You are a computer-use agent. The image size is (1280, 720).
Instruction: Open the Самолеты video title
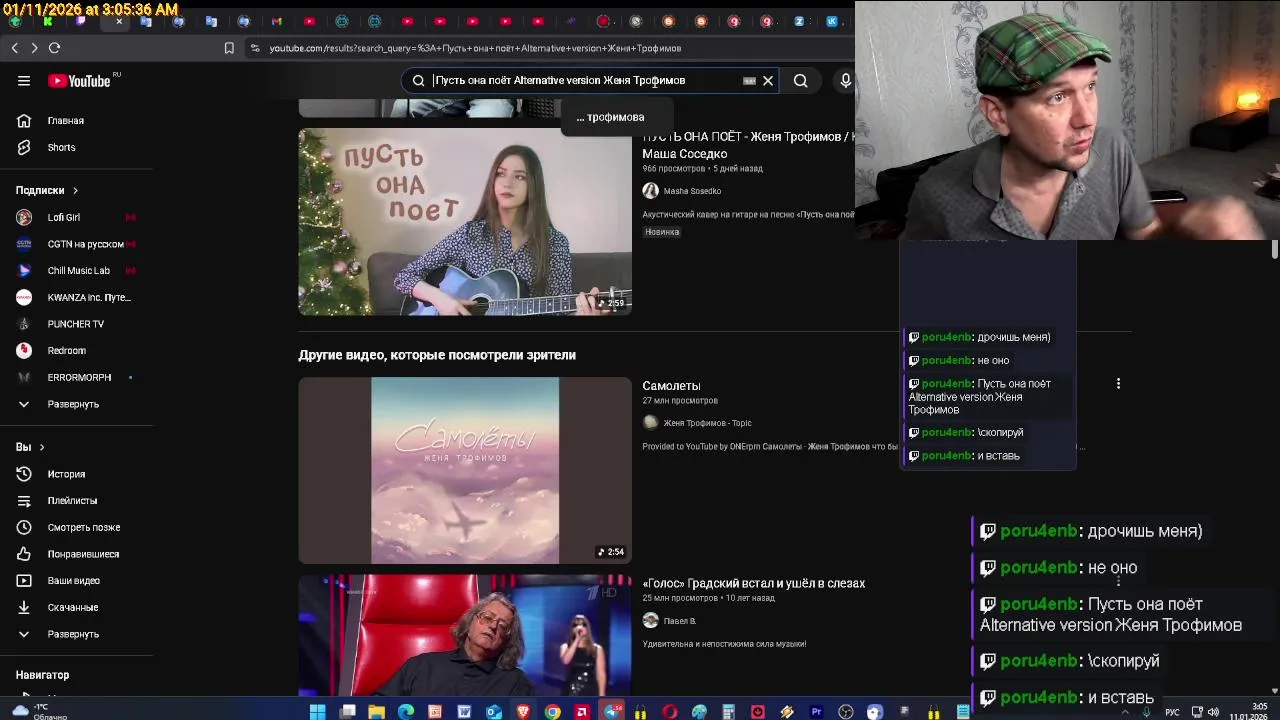pyautogui.click(x=671, y=386)
